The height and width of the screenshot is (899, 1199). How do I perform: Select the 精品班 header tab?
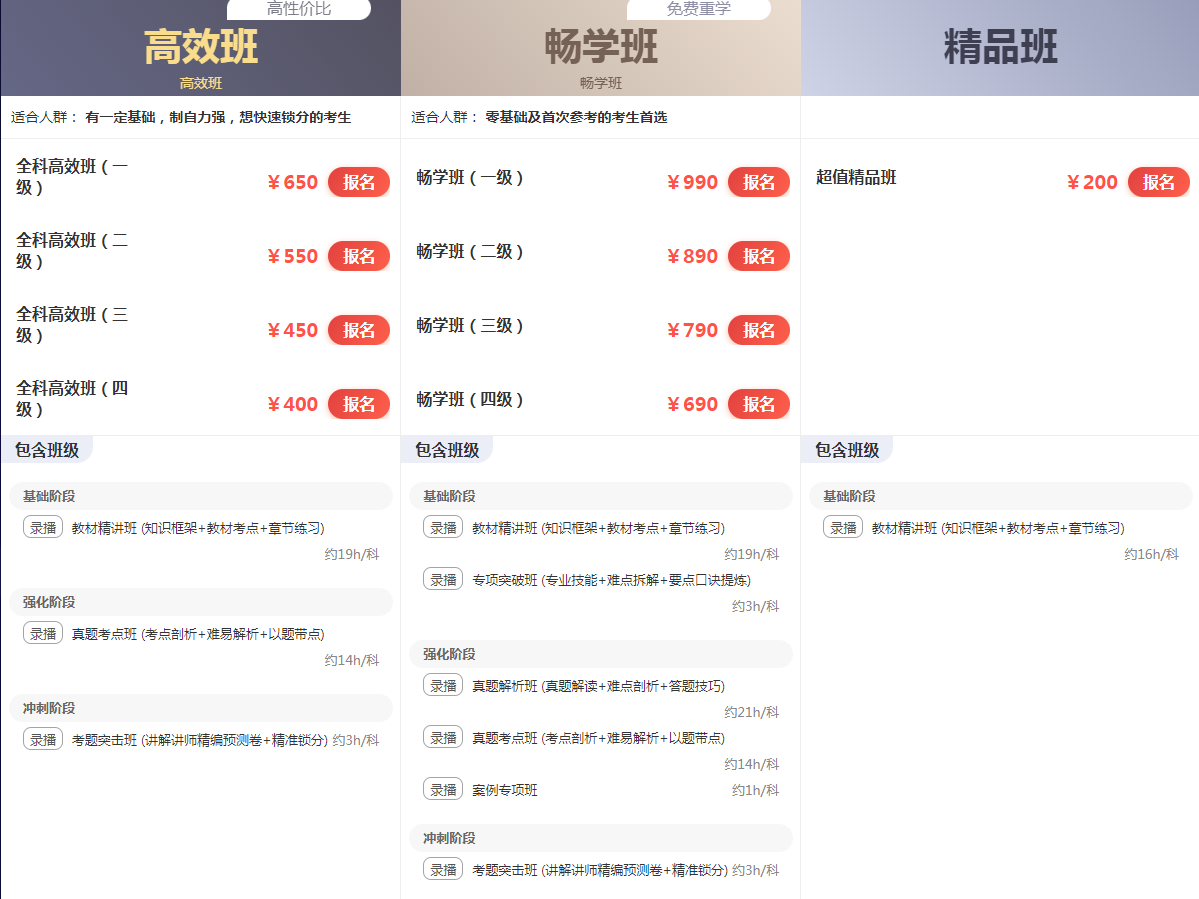tap(1000, 47)
